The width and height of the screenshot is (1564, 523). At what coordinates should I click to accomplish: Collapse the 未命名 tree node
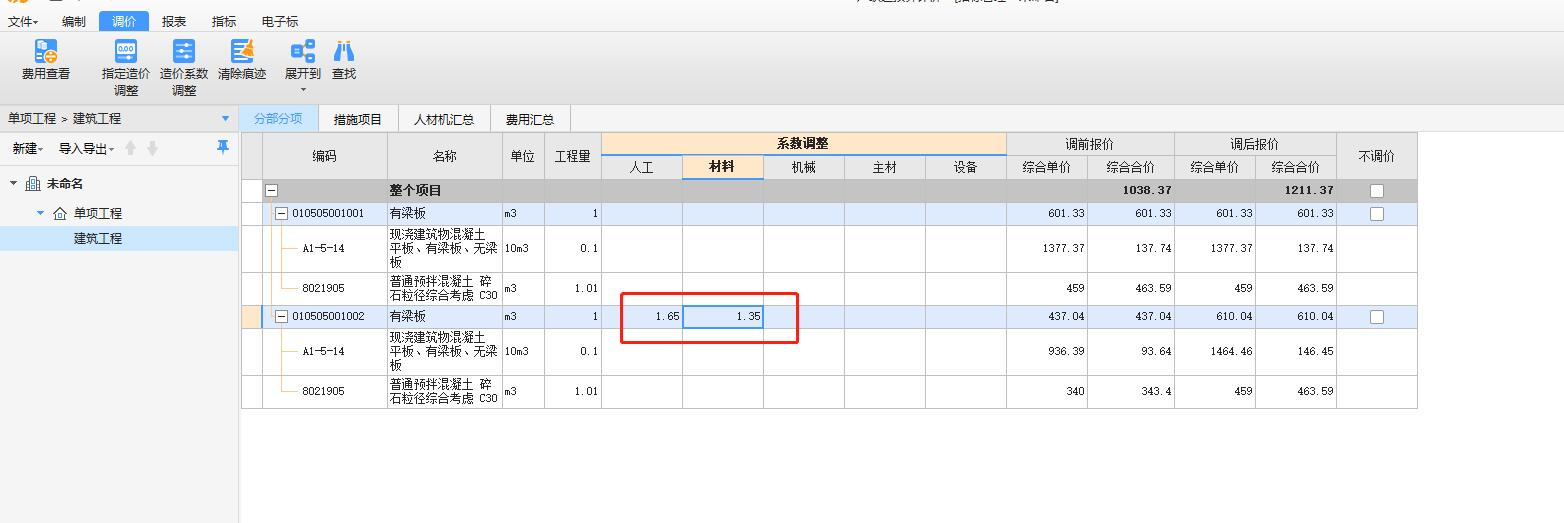14,184
